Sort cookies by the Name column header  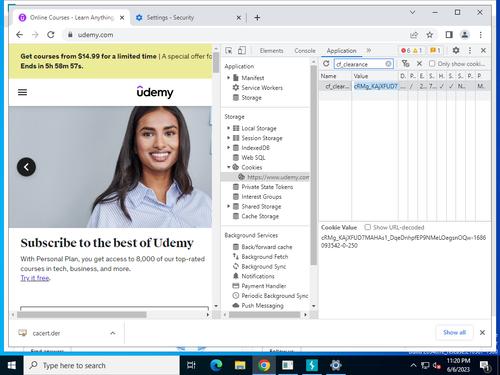(336, 76)
